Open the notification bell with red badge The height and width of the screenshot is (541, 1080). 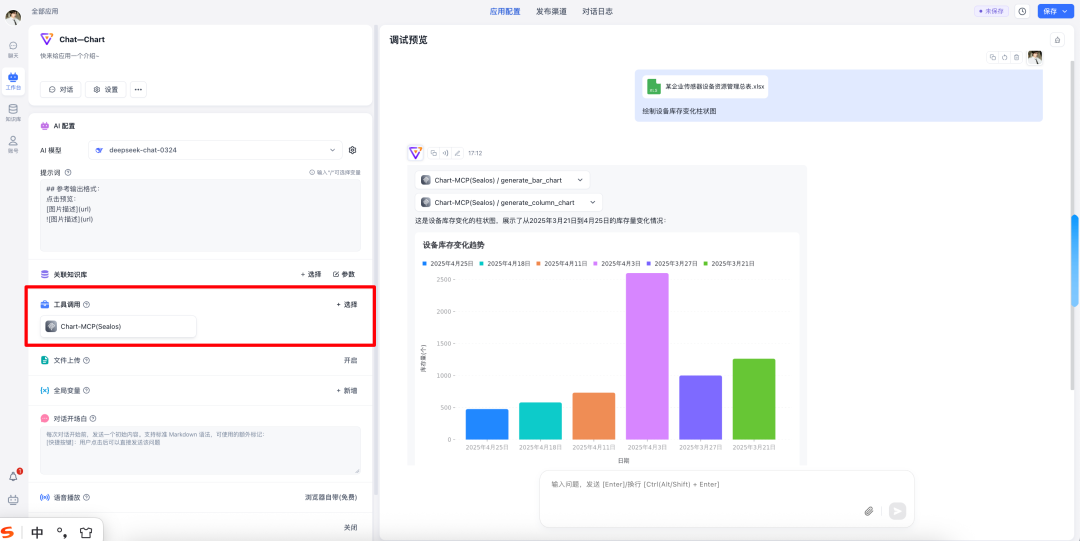[14, 476]
